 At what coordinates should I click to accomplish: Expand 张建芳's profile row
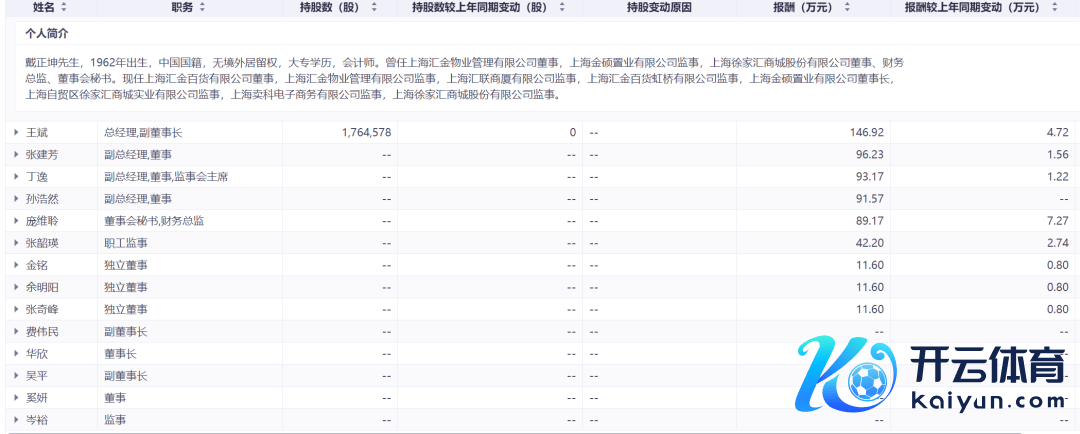(16, 154)
